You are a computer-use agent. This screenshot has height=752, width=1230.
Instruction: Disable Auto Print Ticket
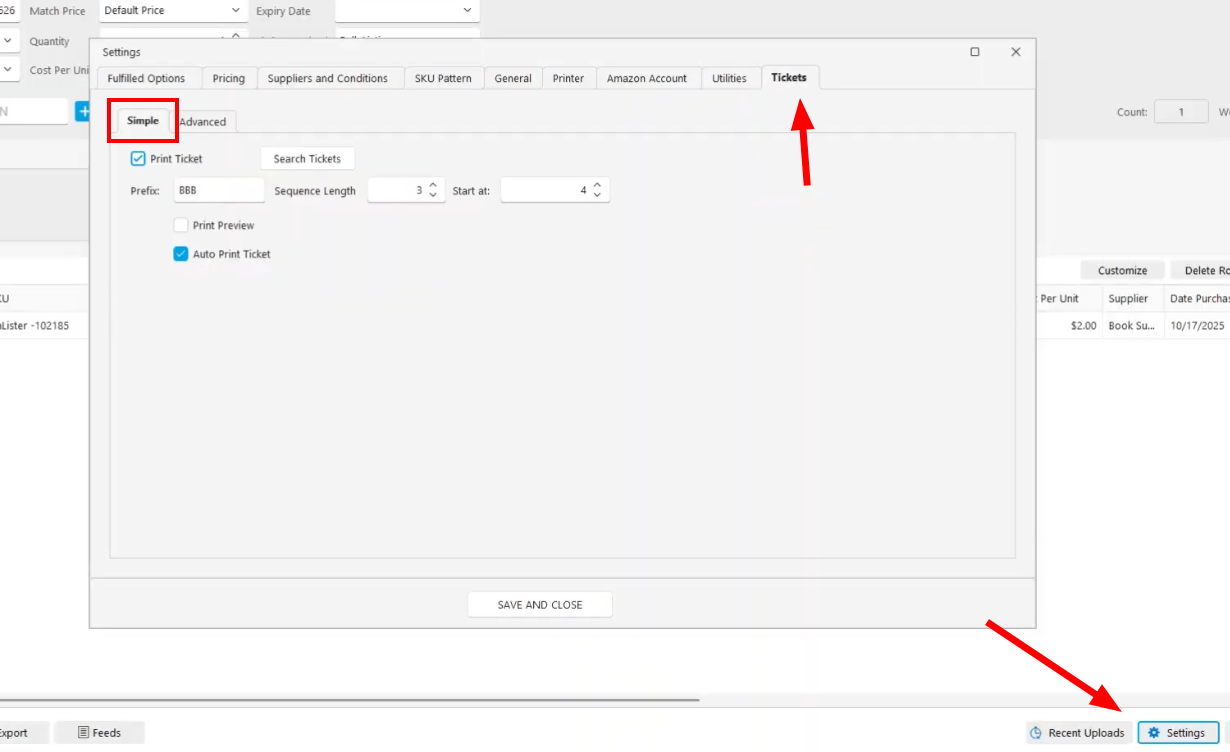point(181,254)
